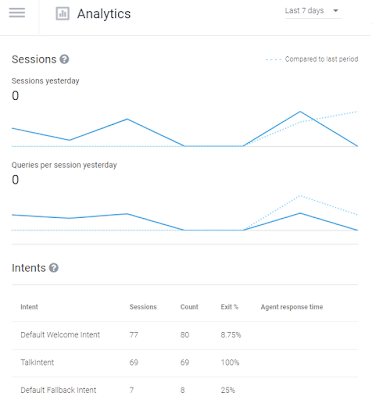Screen dimensions: 372x400
Task: Open the Default Fallback Intent row
Action: 185,389
